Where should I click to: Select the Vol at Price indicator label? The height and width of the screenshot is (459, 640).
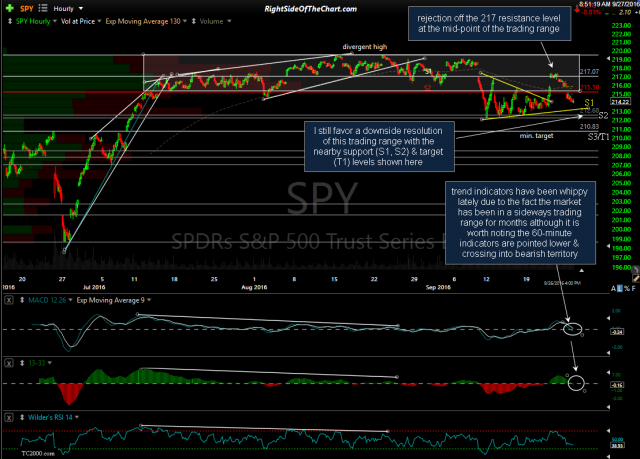tap(78, 21)
